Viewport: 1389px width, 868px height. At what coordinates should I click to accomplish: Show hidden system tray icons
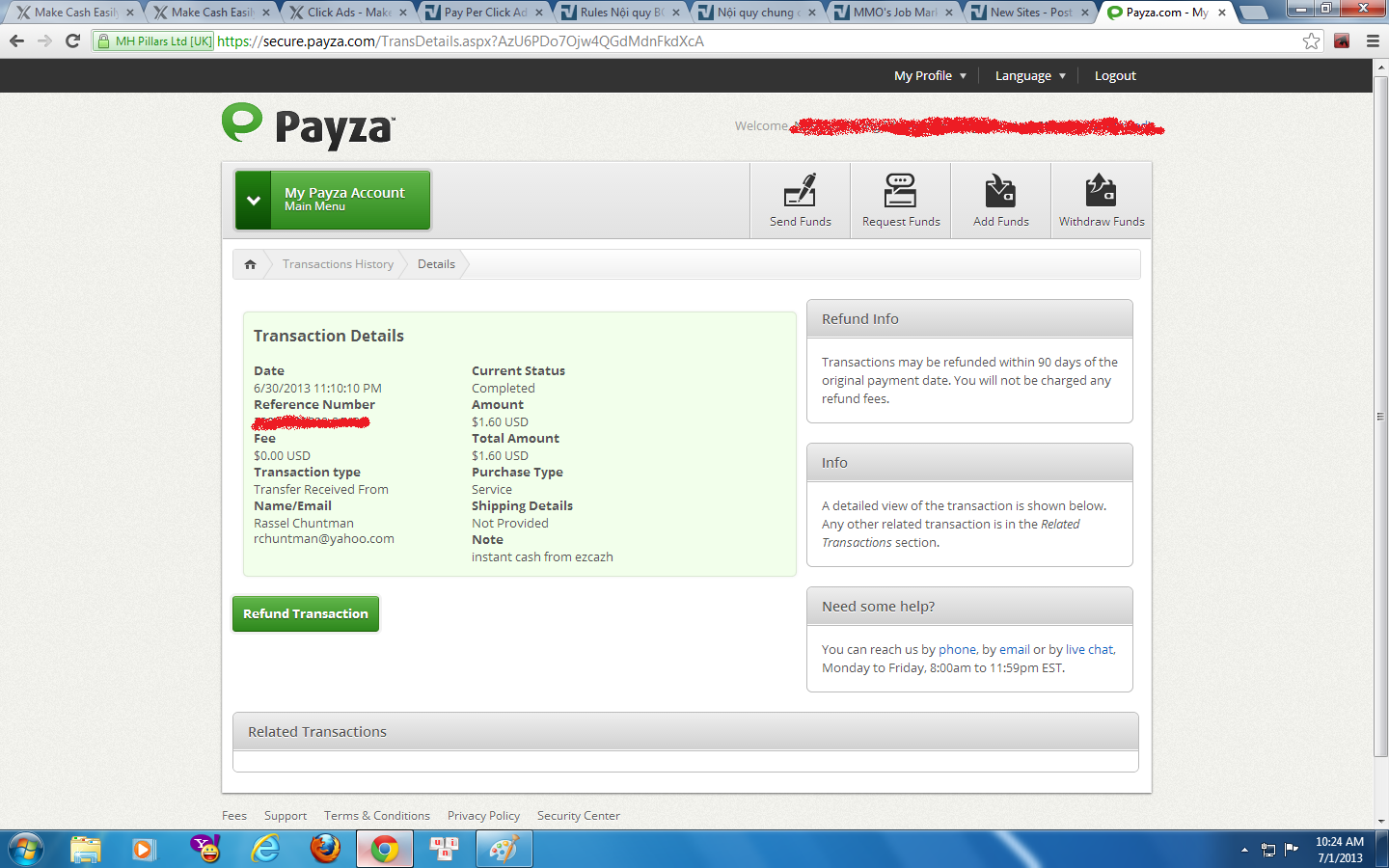pos(1244,850)
